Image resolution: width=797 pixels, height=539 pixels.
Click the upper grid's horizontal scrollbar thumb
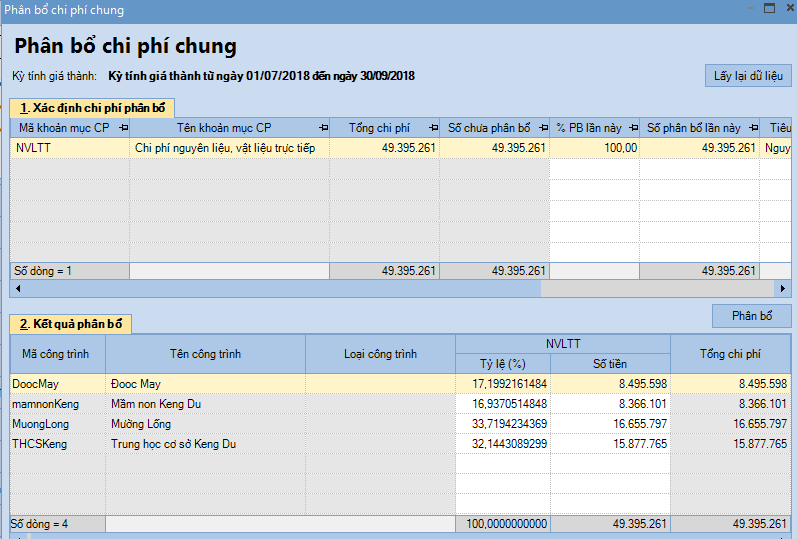(x=282, y=288)
